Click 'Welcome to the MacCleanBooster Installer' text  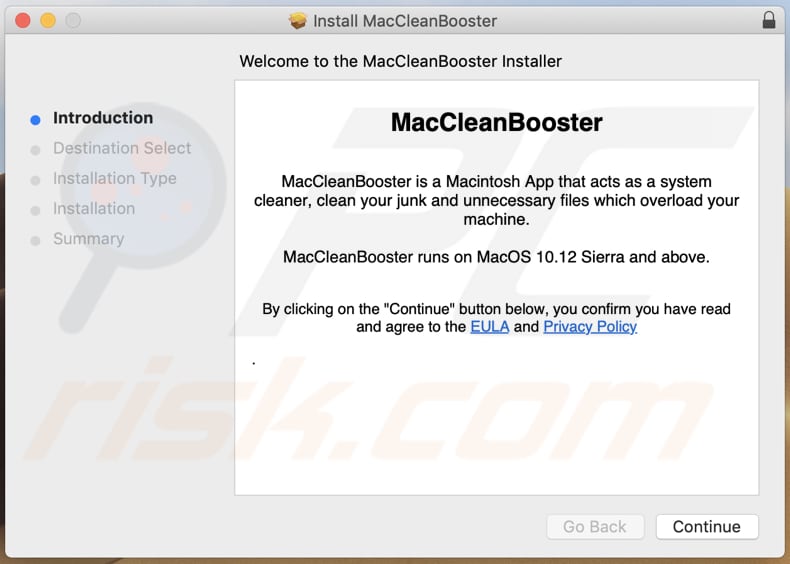coord(401,61)
